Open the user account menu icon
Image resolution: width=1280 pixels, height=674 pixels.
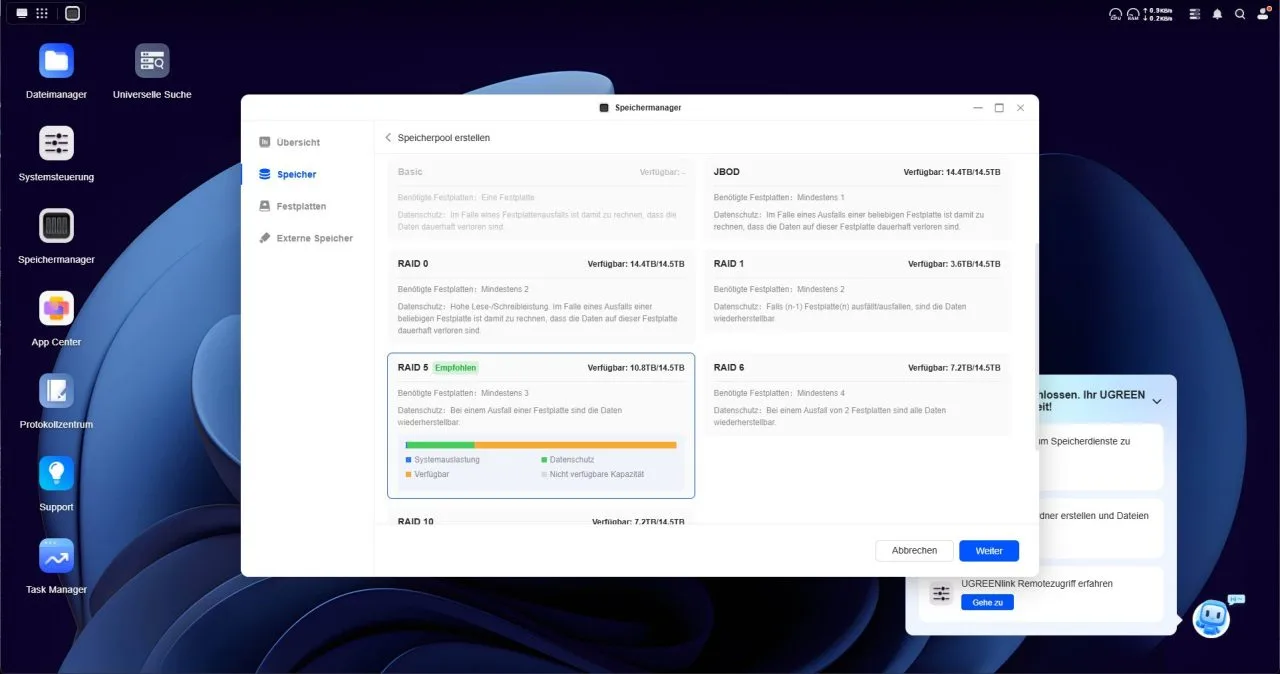click(x=1264, y=14)
